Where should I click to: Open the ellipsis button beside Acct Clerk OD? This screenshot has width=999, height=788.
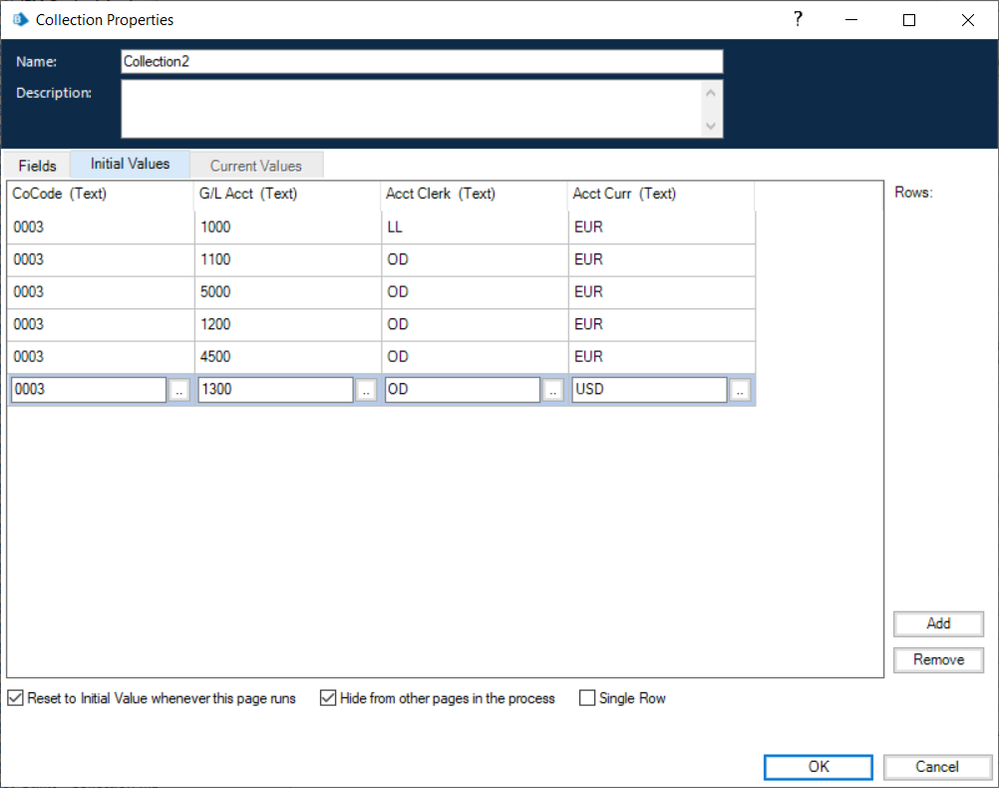[553, 390]
